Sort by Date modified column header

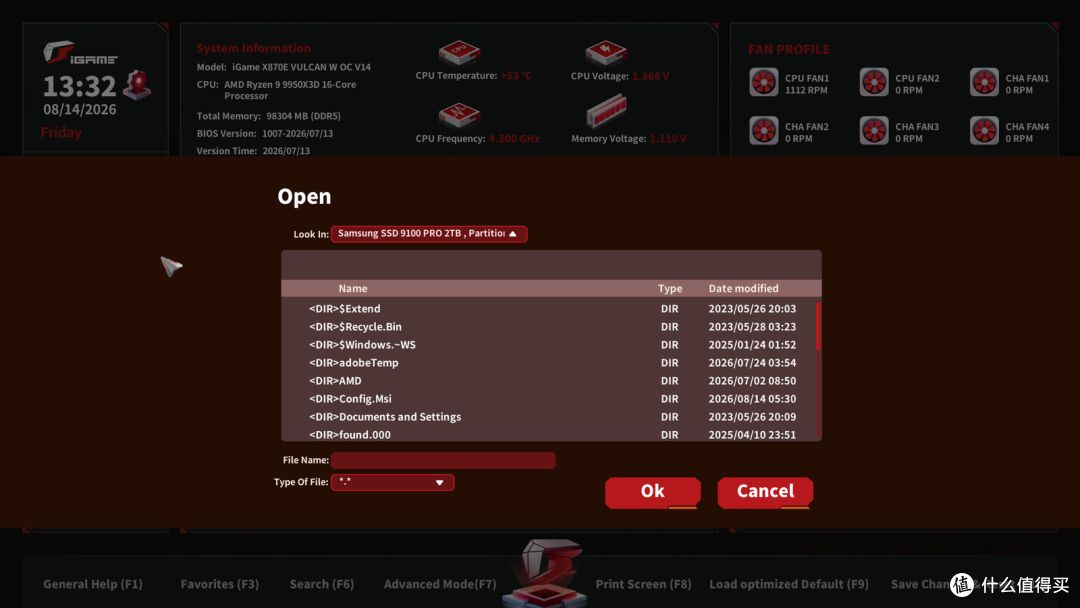click(743, 289)
